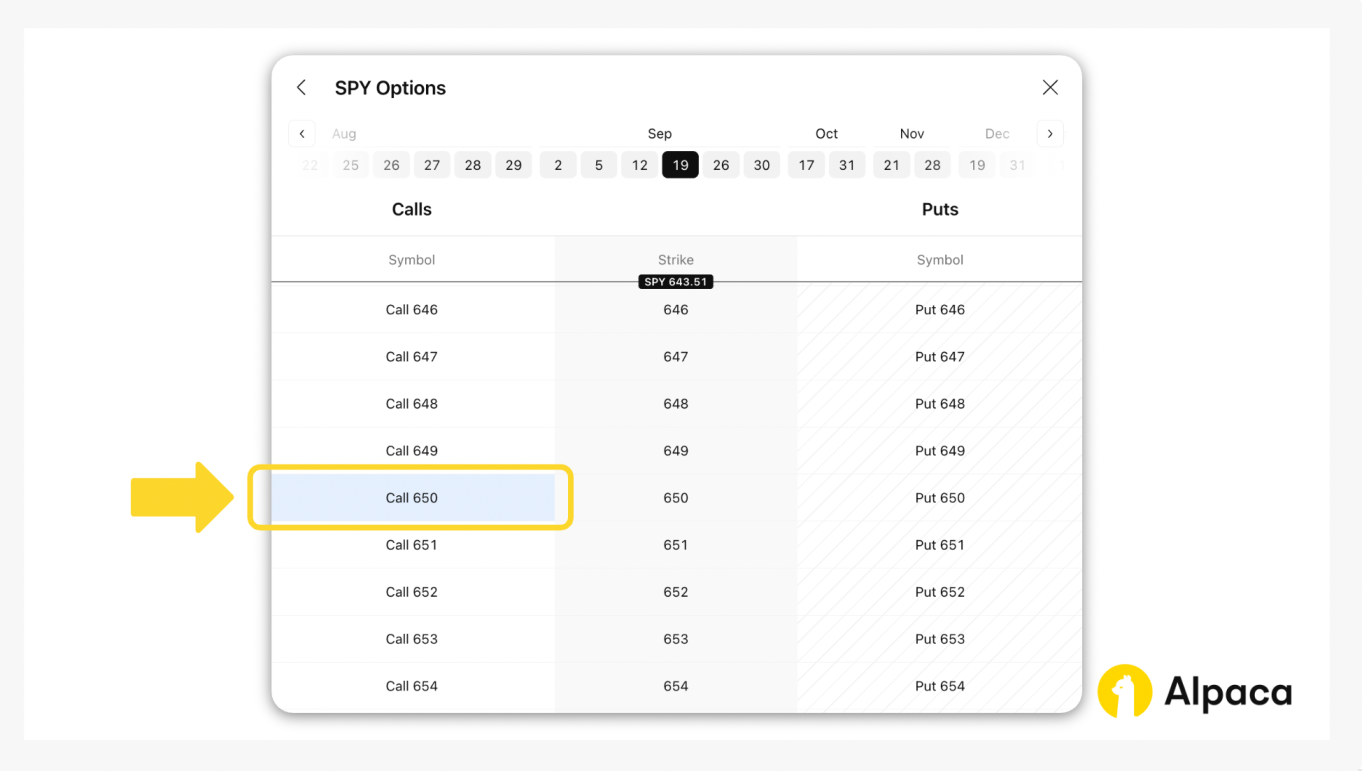Click the SPY 643.51 price badge
This screenshot has height=771, width=1362.
pyautogui.click(x=675, y=281)
